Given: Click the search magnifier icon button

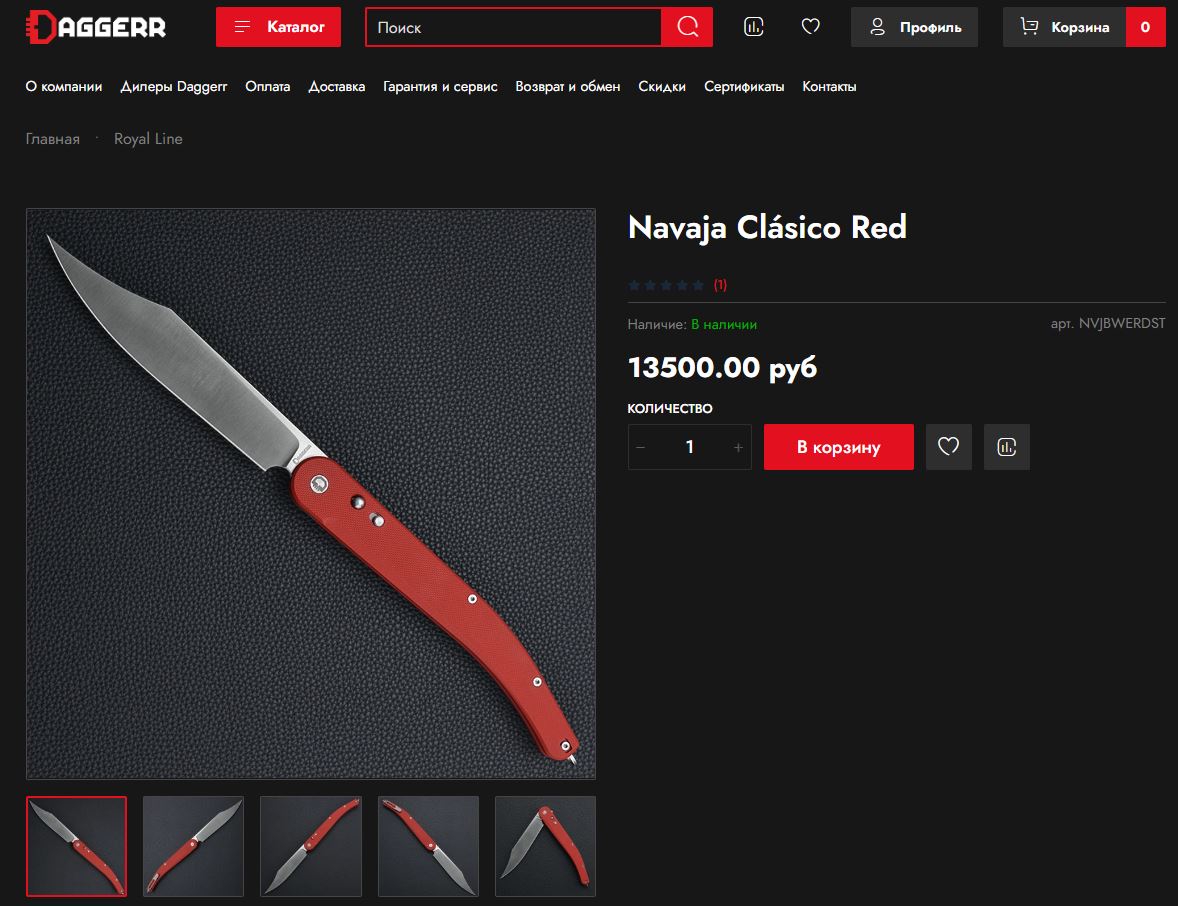Looking at the screenshot, I should click(687, 27).
